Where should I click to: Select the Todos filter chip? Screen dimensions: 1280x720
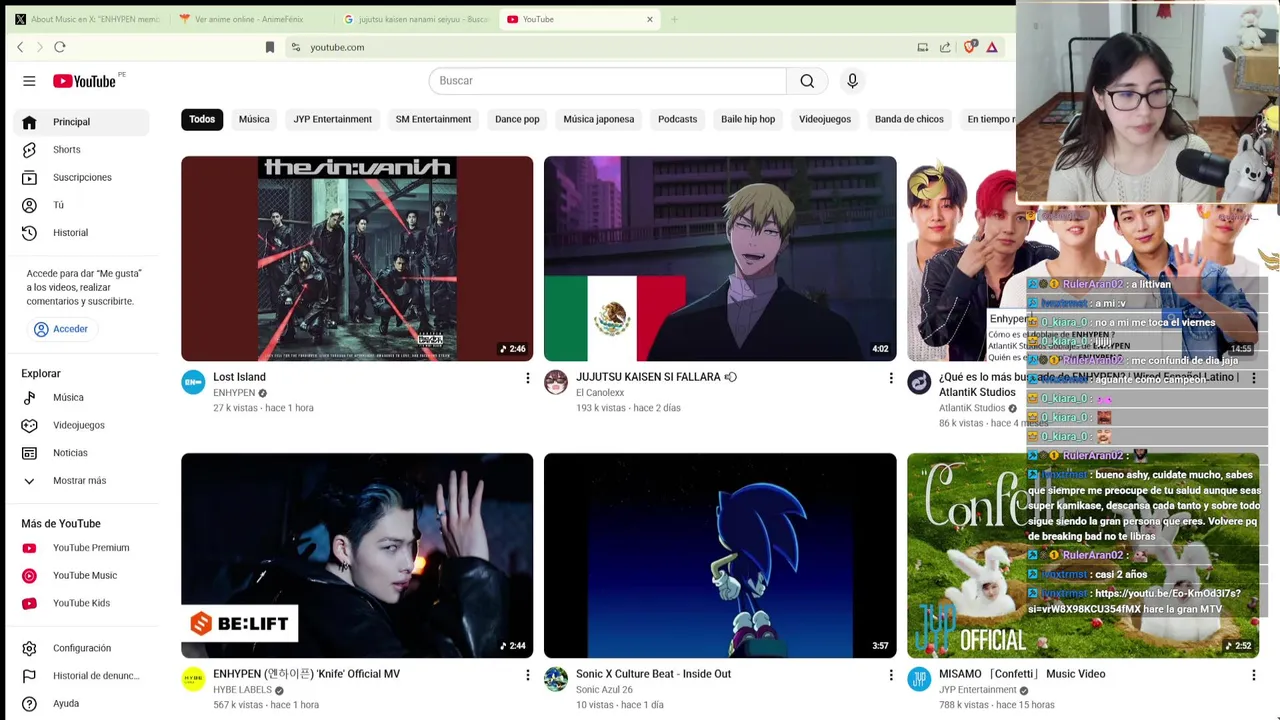point(202,119)
